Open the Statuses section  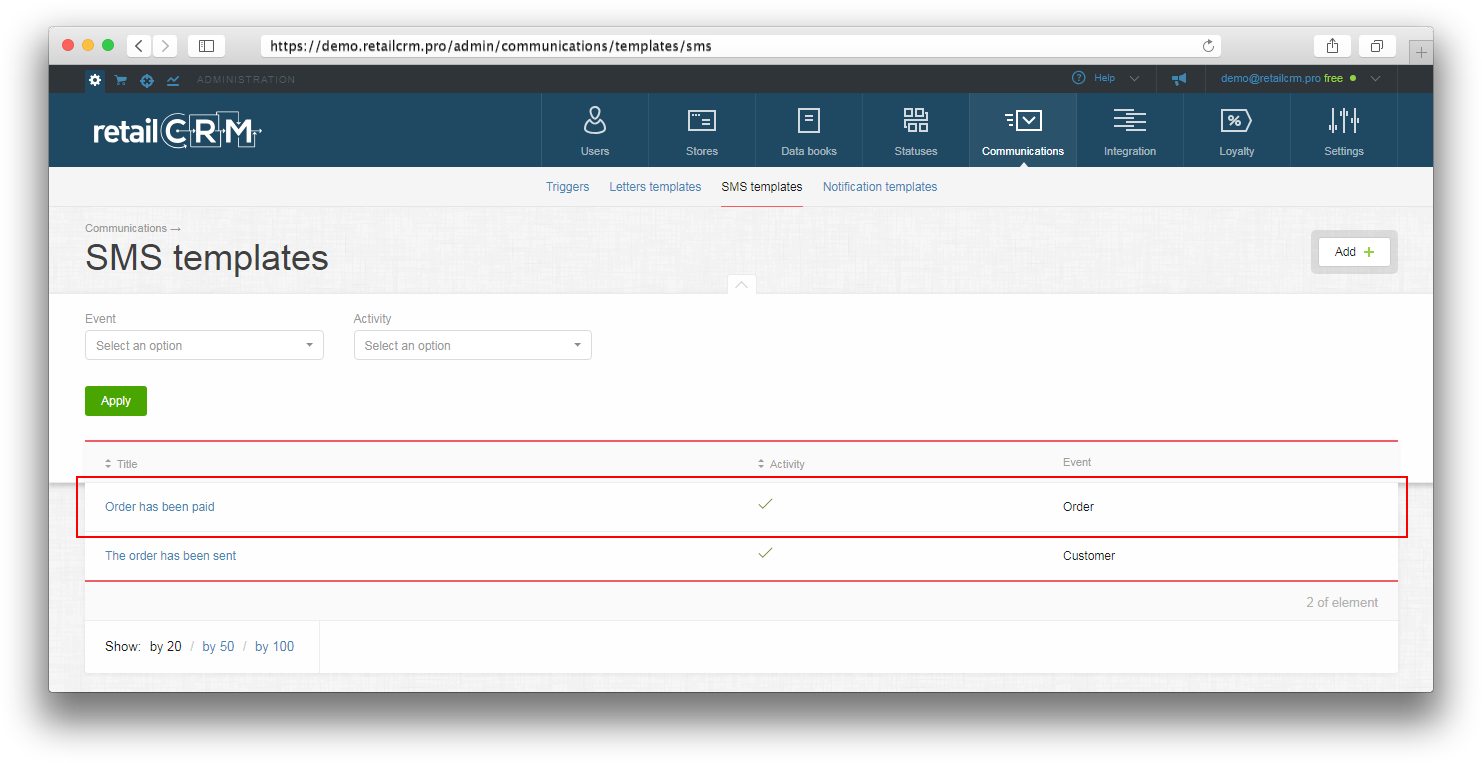click(916, 130)
